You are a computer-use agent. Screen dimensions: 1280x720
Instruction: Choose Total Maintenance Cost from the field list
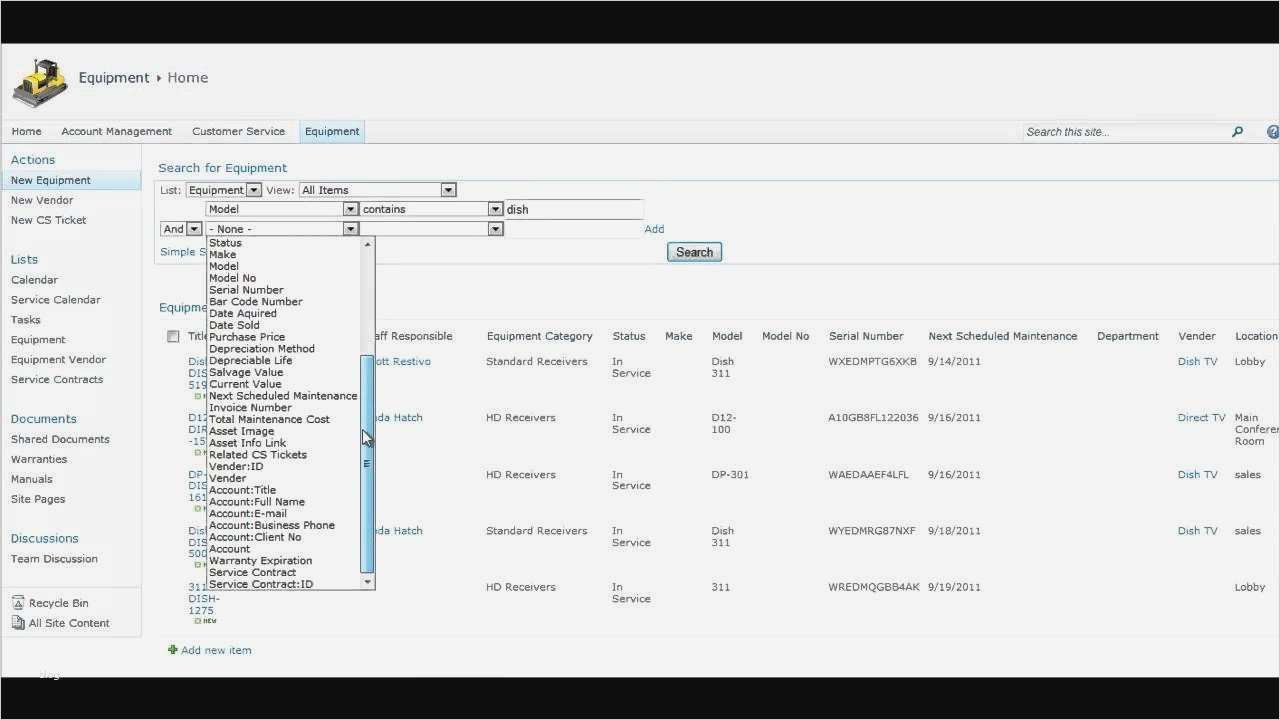[x=269, y=420]
